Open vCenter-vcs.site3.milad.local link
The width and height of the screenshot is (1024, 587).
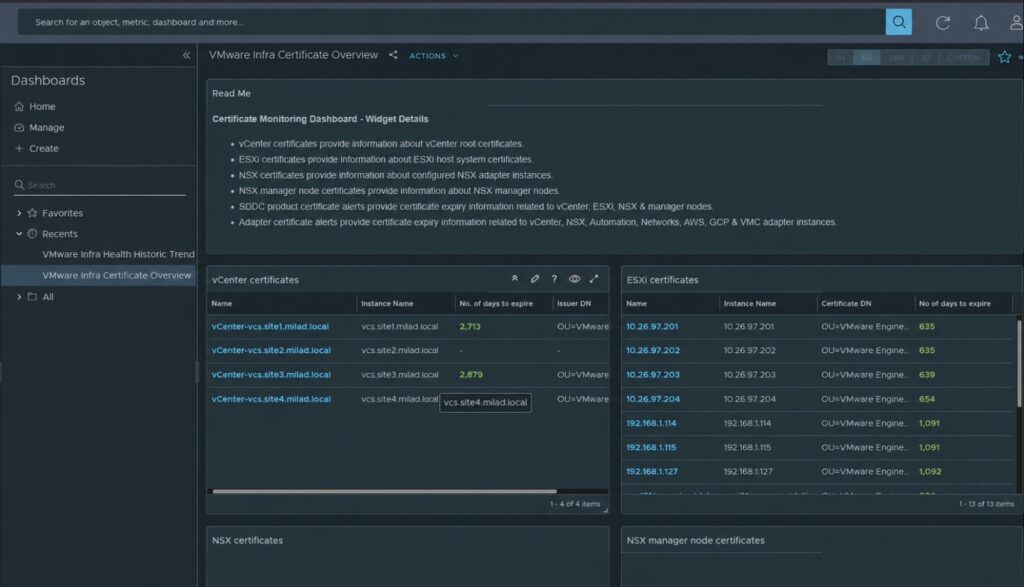point(271,375)
